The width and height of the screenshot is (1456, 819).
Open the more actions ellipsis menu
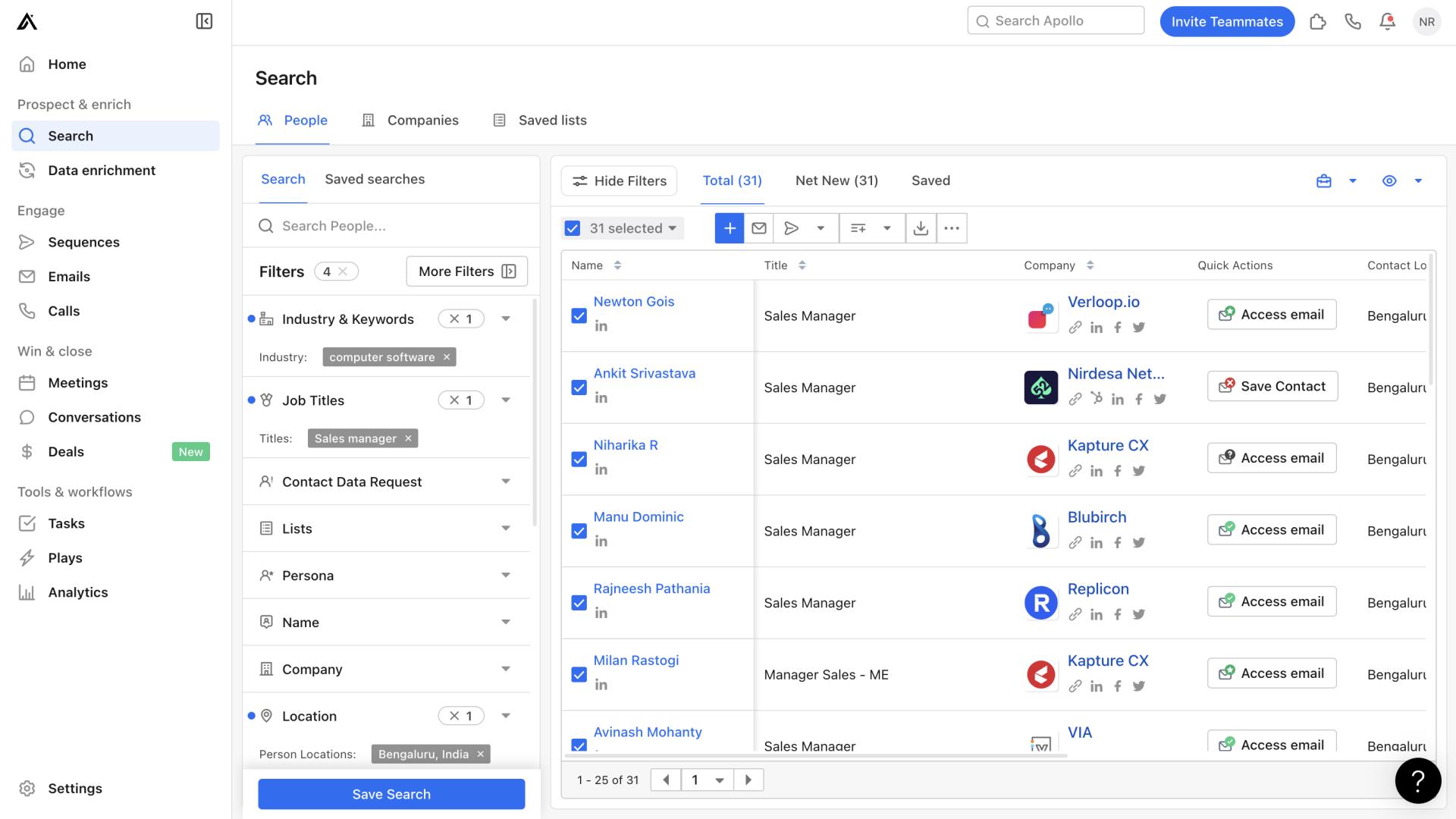[x=952, y=228]
